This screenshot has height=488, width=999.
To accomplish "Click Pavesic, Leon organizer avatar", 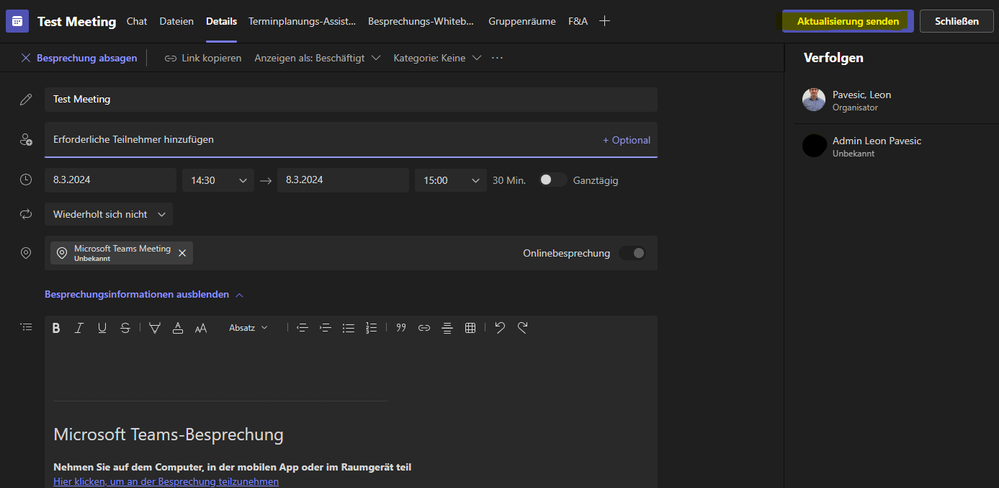I will tap(814, 100).
